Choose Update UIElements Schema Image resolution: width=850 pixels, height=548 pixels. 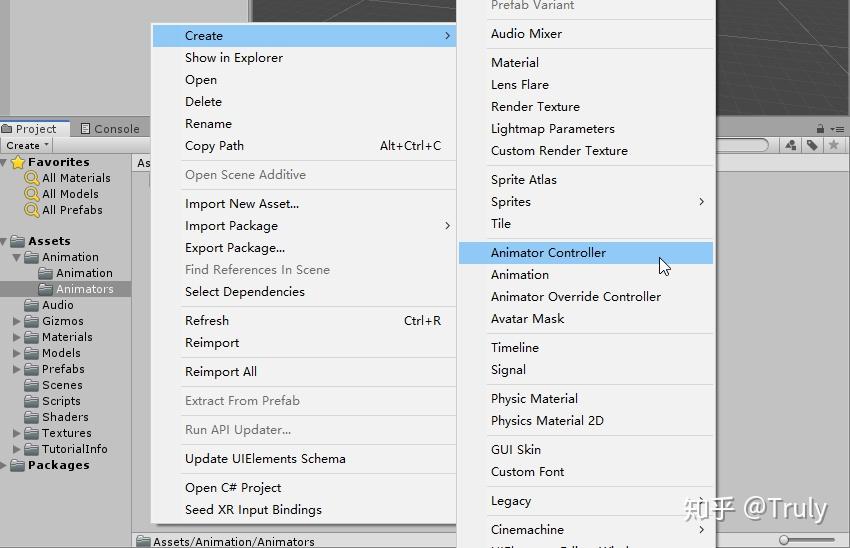pos(304,459)
